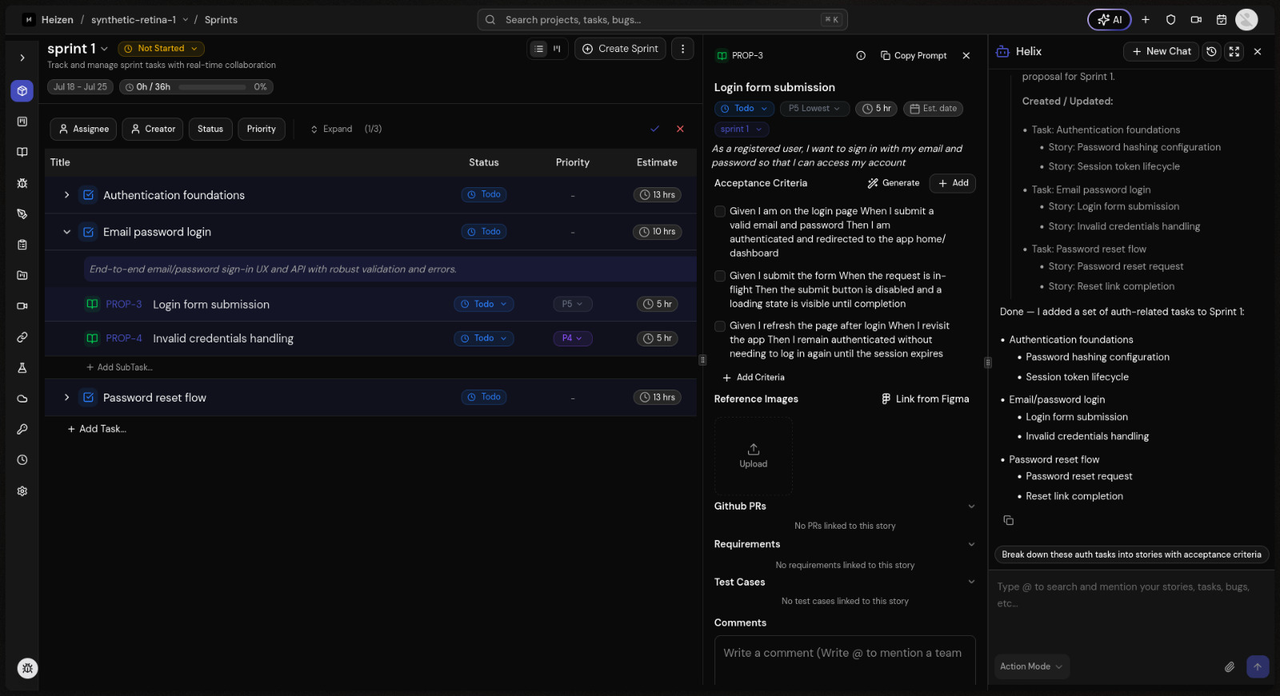Open the shield icon in top bar
The height and width of the screenshot is (696, 1280).
[x=1171, y=19]
